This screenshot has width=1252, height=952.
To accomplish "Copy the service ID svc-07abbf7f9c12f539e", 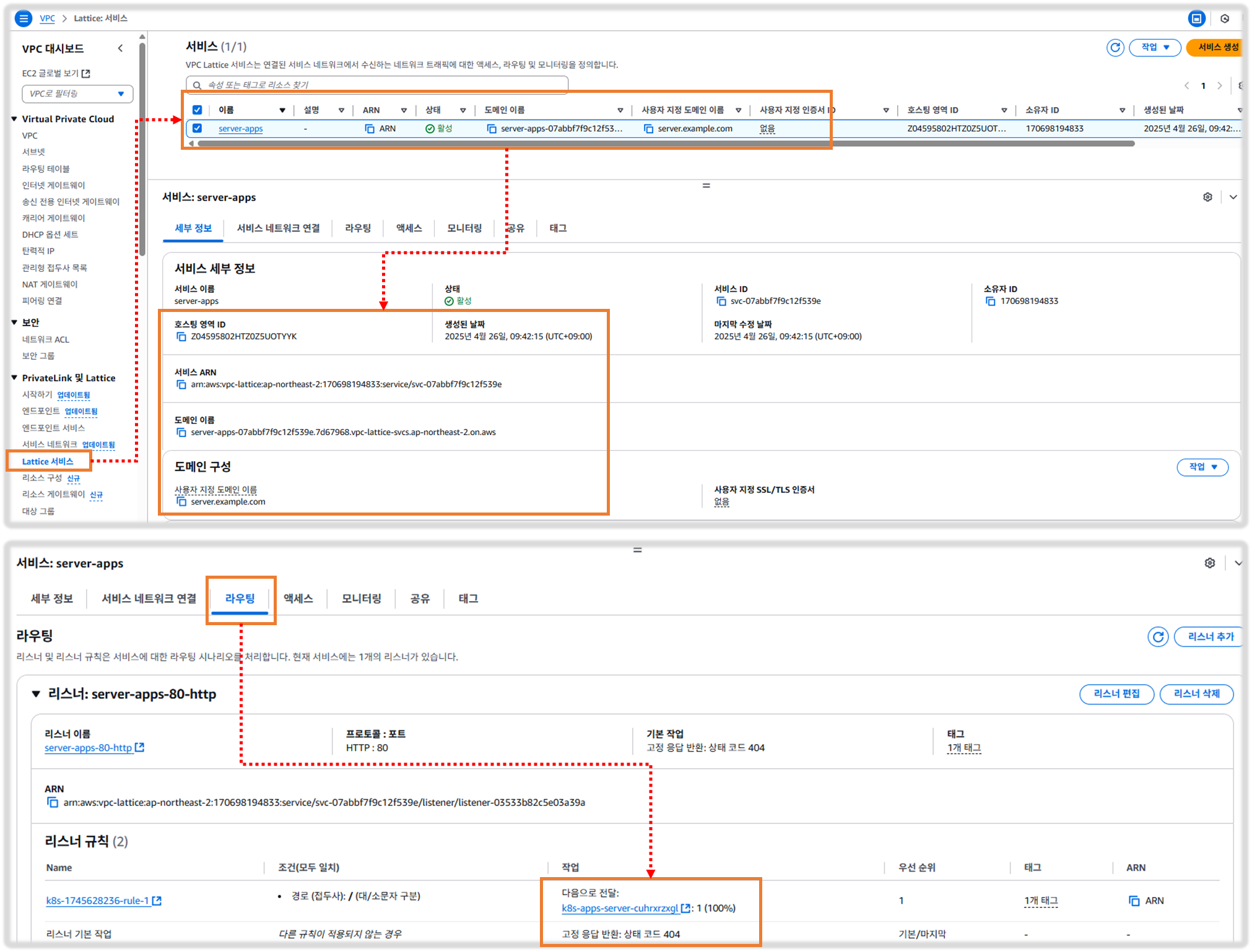I will coord(721,301).
